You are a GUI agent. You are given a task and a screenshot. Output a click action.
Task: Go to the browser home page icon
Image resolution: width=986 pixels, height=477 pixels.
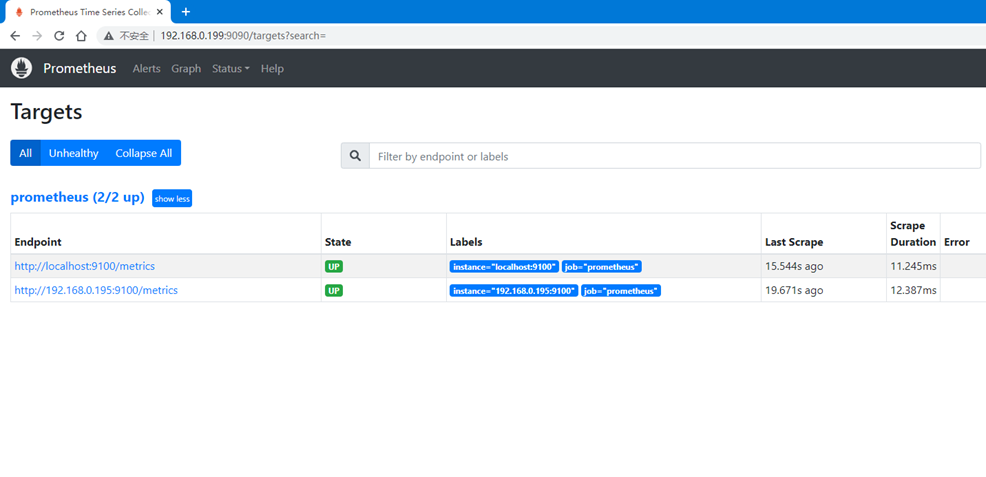pos(81,36)
